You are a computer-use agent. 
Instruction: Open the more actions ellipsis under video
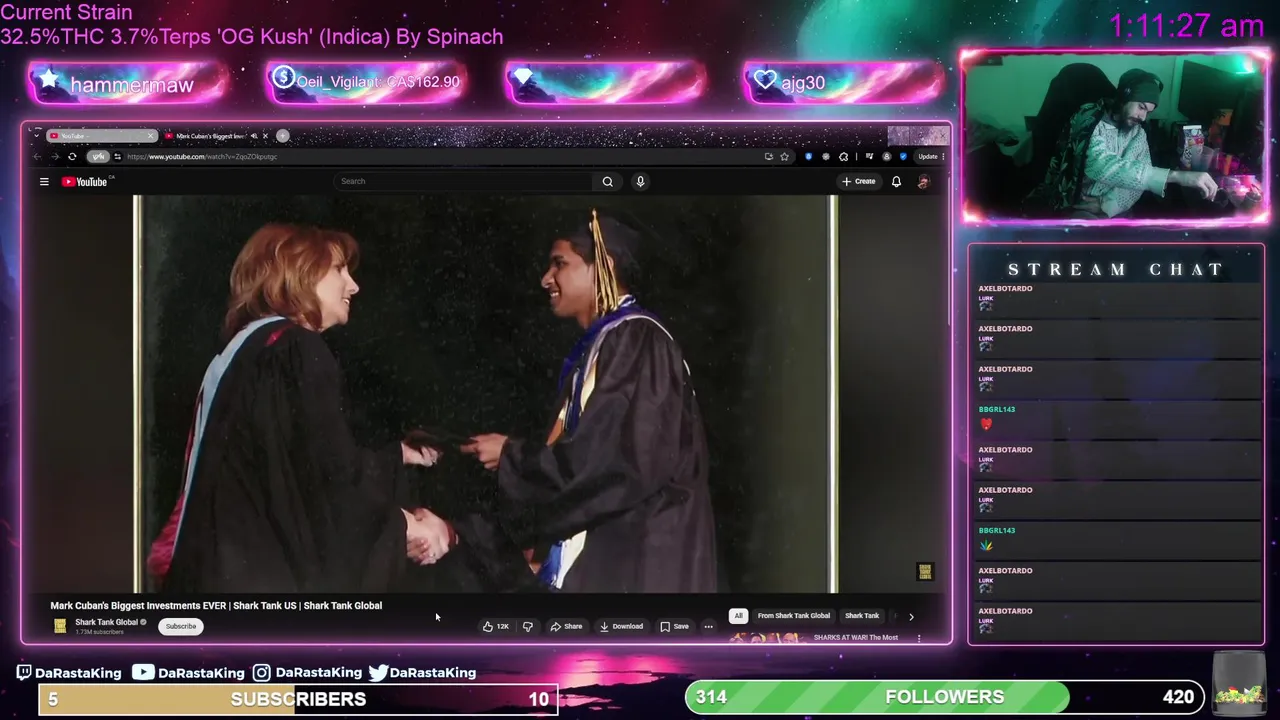[708, 626]
